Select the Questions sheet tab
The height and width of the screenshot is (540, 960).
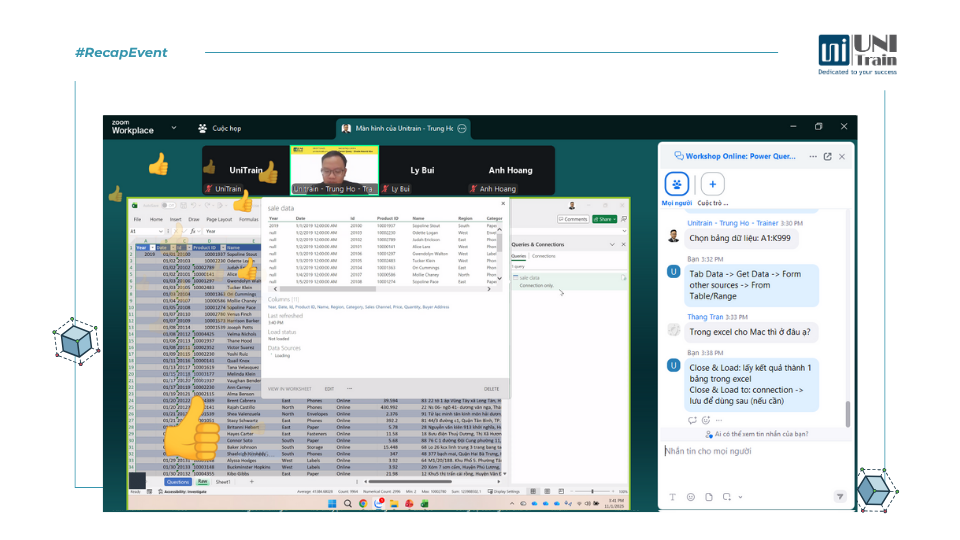178,482
